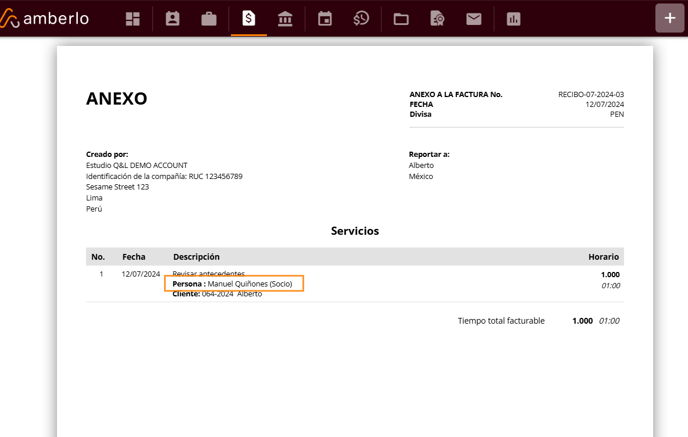This screenshot has width=688, height=437.
Task: Click the document search icon
Action: point(437,19)
